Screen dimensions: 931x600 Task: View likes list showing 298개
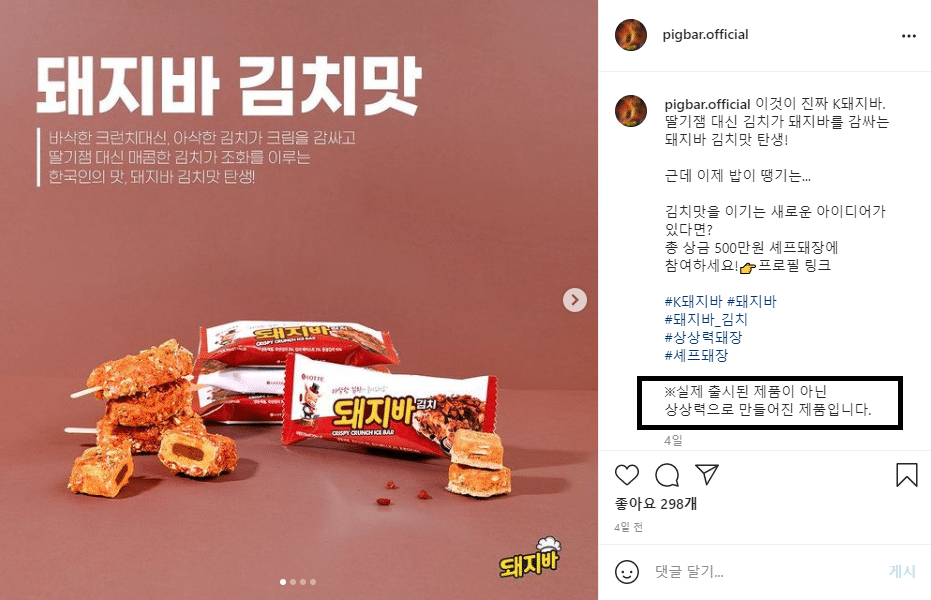656,504
